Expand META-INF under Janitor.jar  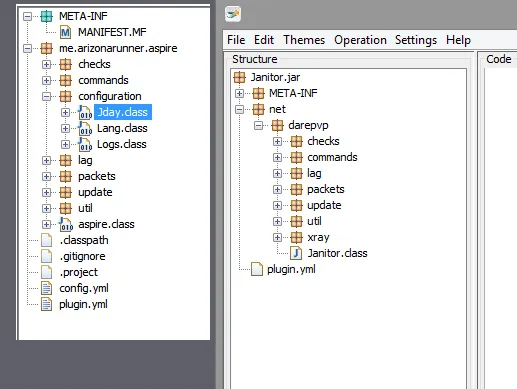[239, 94]
